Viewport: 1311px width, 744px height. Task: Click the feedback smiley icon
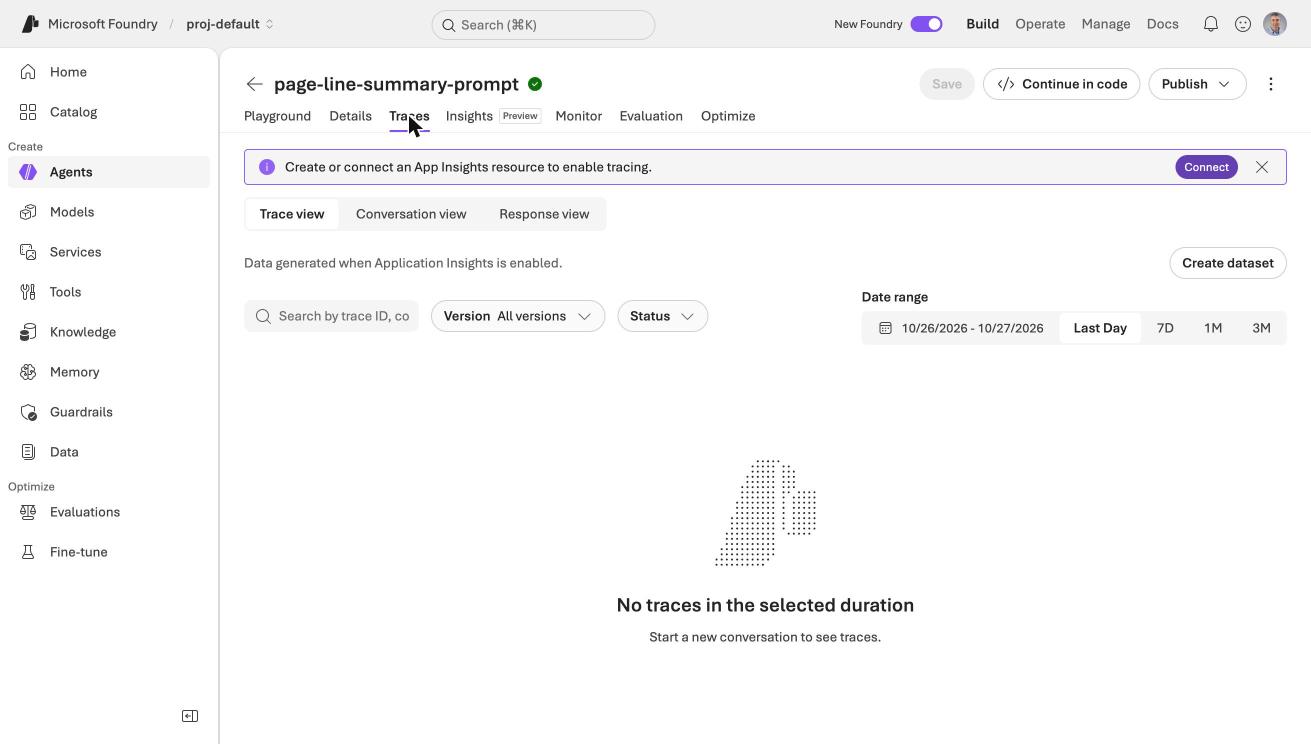pyautogui.click(x=1243, y=24)
